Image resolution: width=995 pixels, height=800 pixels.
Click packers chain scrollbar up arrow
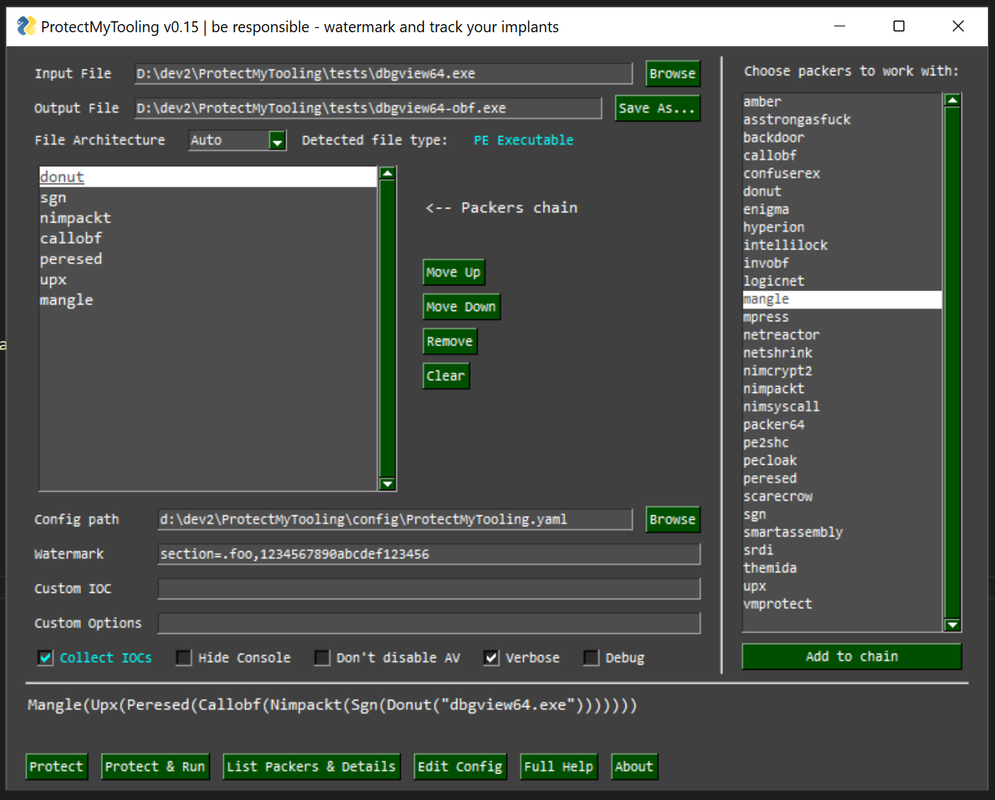(387, 173)
